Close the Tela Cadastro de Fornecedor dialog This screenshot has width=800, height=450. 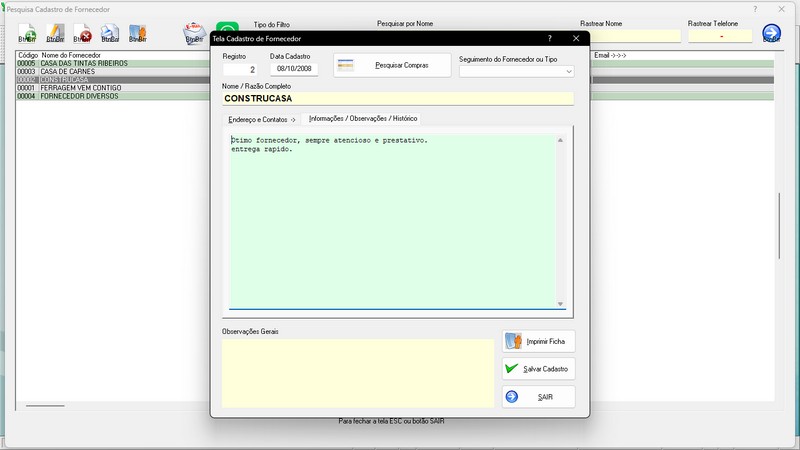pos(576,38)
